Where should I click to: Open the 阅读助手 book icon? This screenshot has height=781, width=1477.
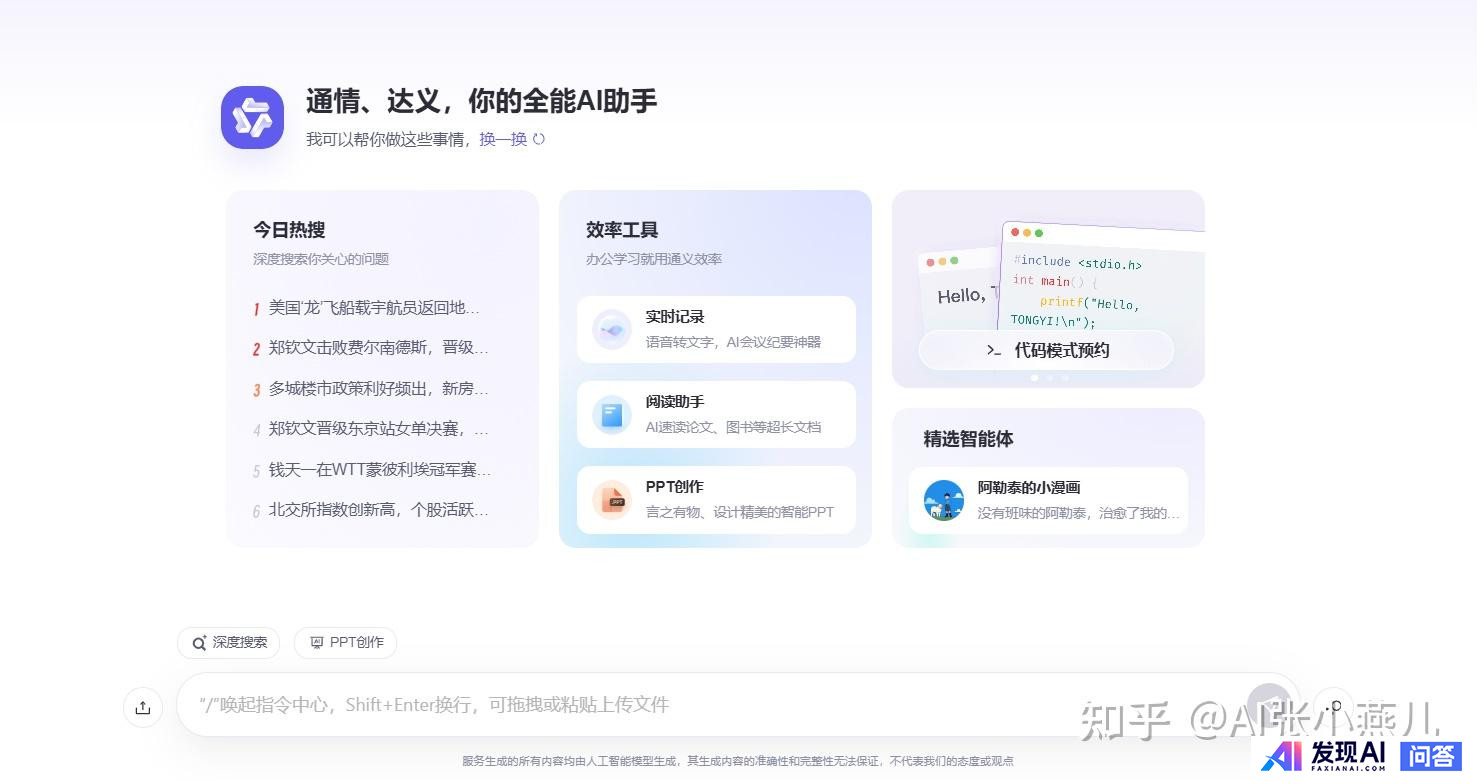(611, 414)
